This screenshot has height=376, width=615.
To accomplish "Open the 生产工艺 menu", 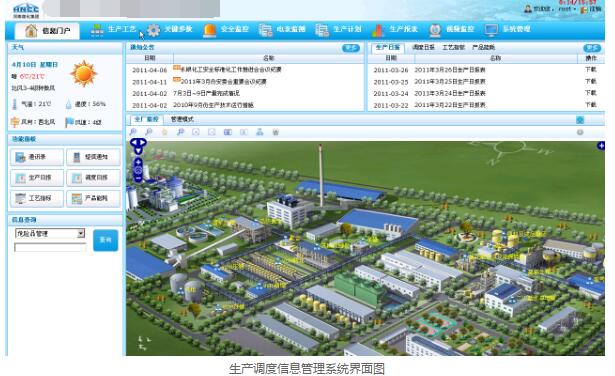I will pyautogui.click(x=113, y=29).
